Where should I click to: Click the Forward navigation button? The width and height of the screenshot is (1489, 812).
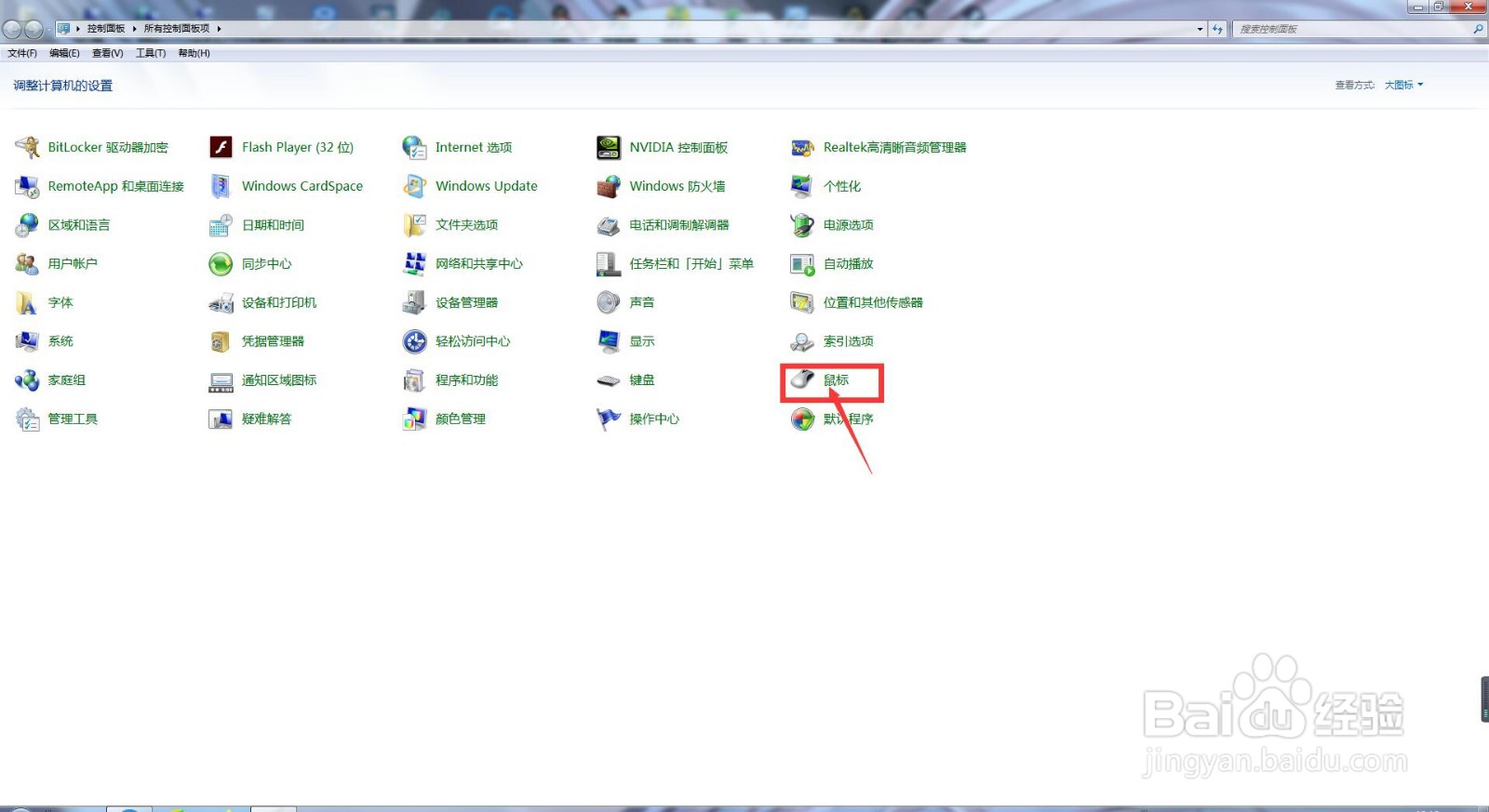(34, 29)
